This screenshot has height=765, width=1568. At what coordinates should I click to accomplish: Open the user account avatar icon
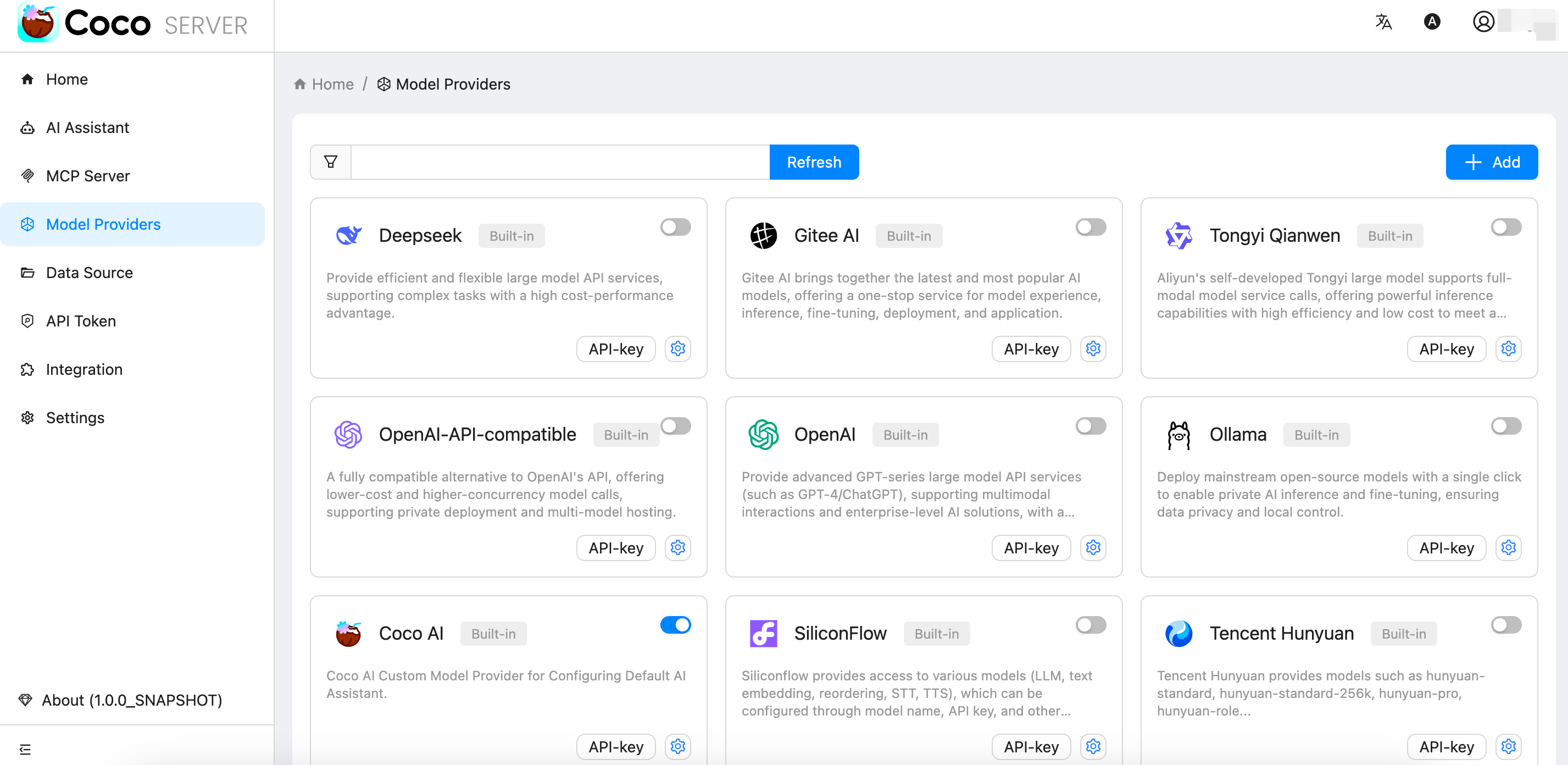click(x=1483, y=22)
